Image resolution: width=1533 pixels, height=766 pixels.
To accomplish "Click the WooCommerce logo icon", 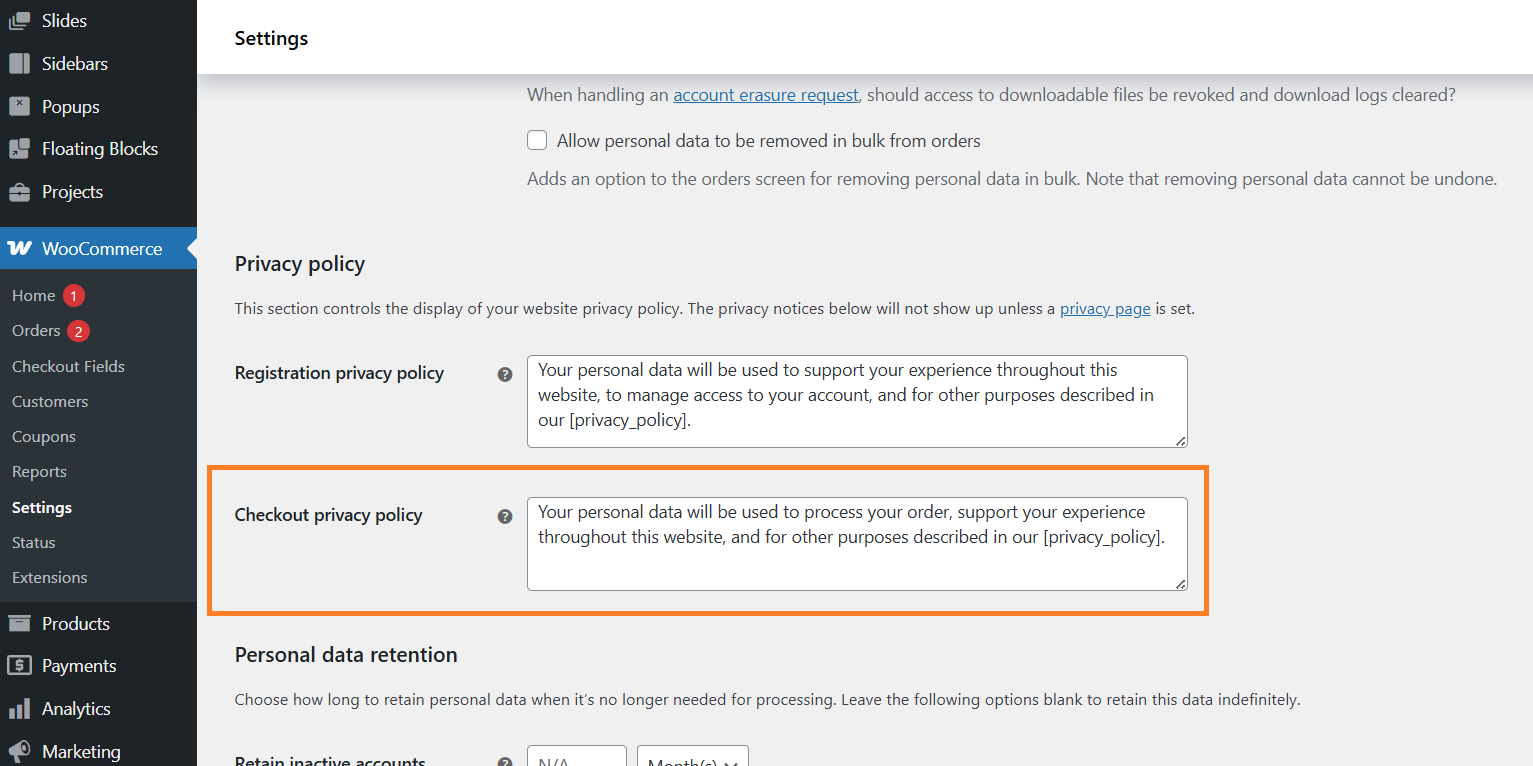I will [19, 249].
